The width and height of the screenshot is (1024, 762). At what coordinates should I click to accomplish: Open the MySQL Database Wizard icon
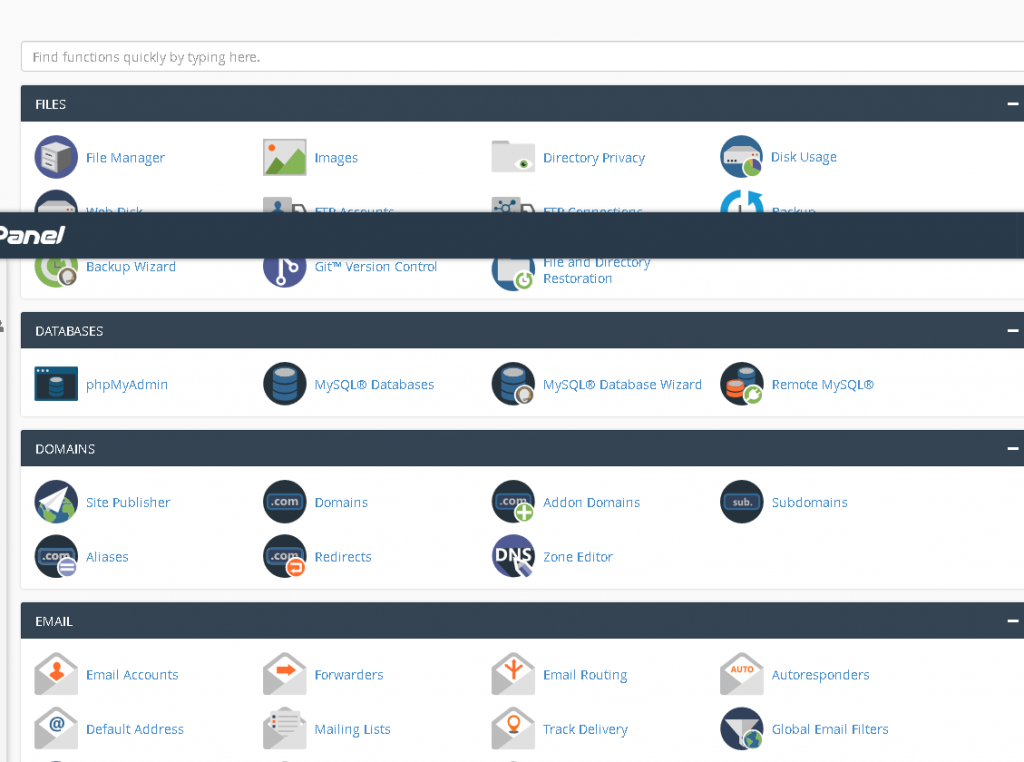513,384
